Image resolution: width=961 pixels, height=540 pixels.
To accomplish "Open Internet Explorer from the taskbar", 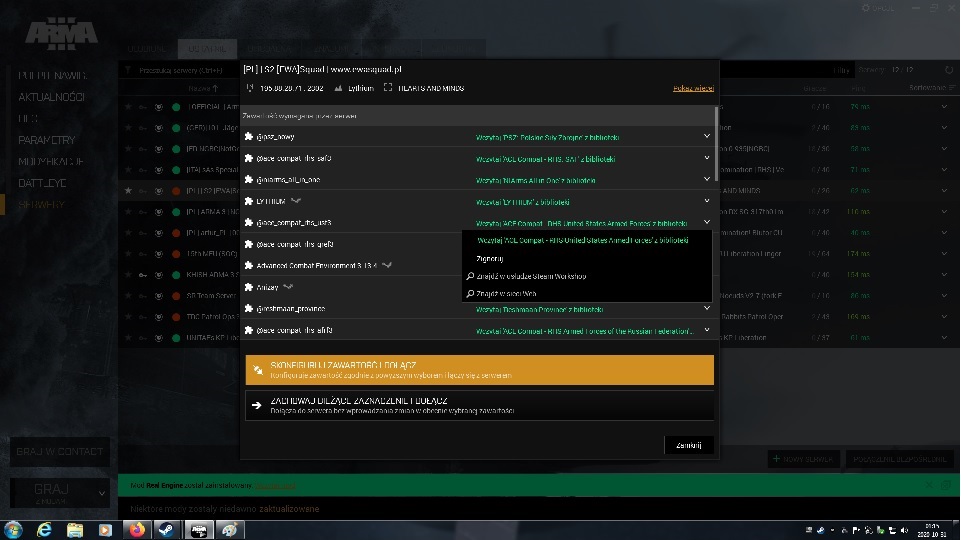I will coord(44,530).
